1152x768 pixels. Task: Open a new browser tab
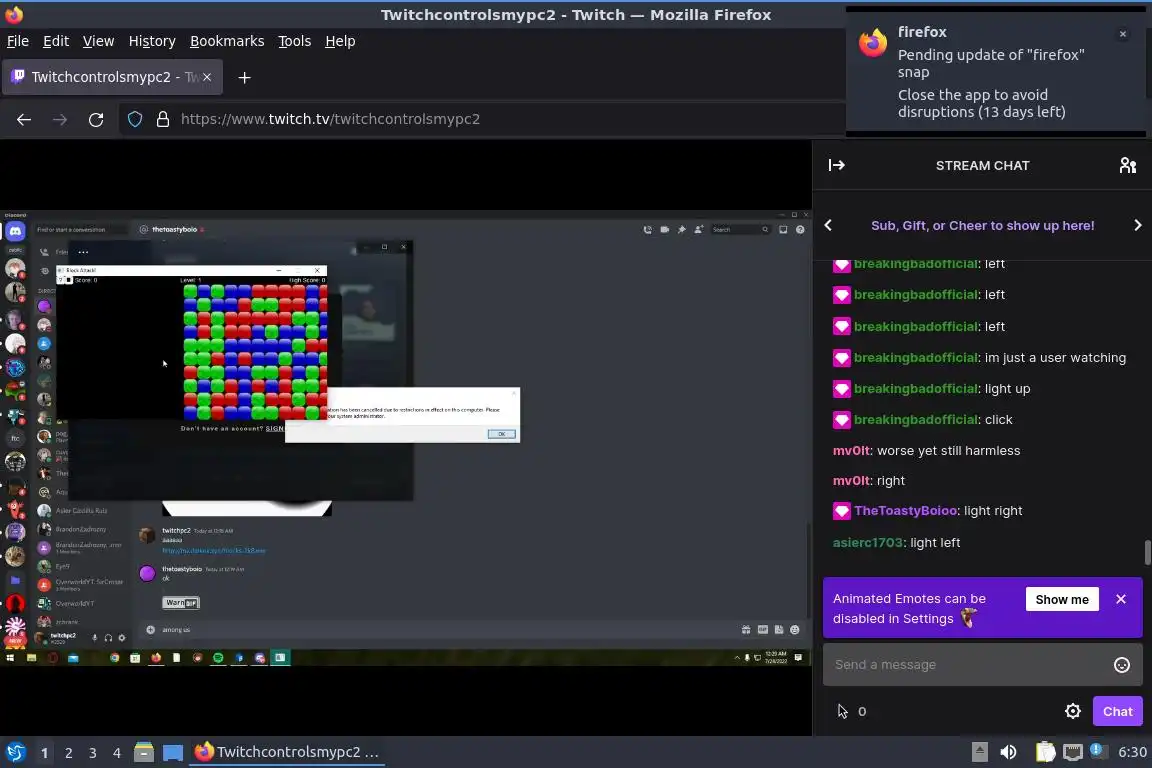click(x=245, y=77)
